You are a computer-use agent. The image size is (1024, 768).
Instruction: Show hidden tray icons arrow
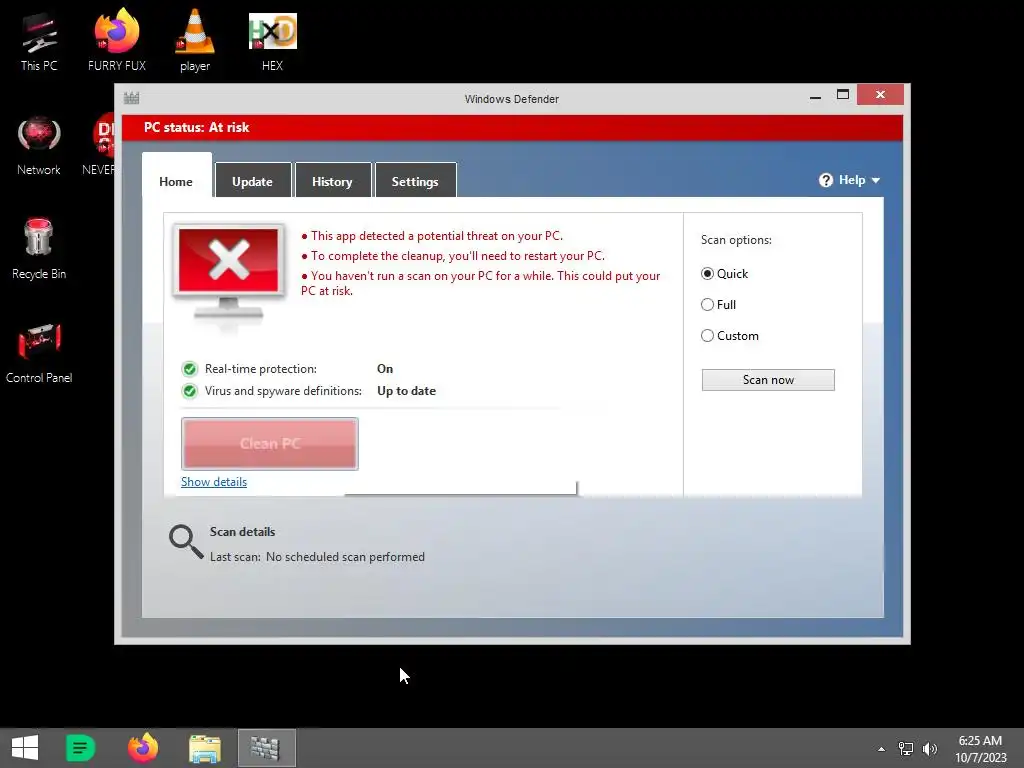point(882,749)
